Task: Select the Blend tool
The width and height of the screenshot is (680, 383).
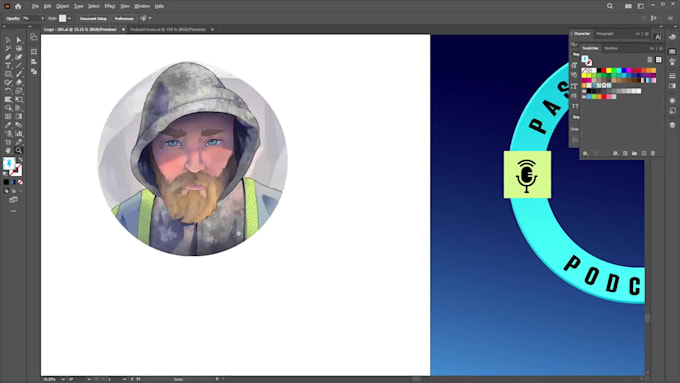Action: point(19,125)
